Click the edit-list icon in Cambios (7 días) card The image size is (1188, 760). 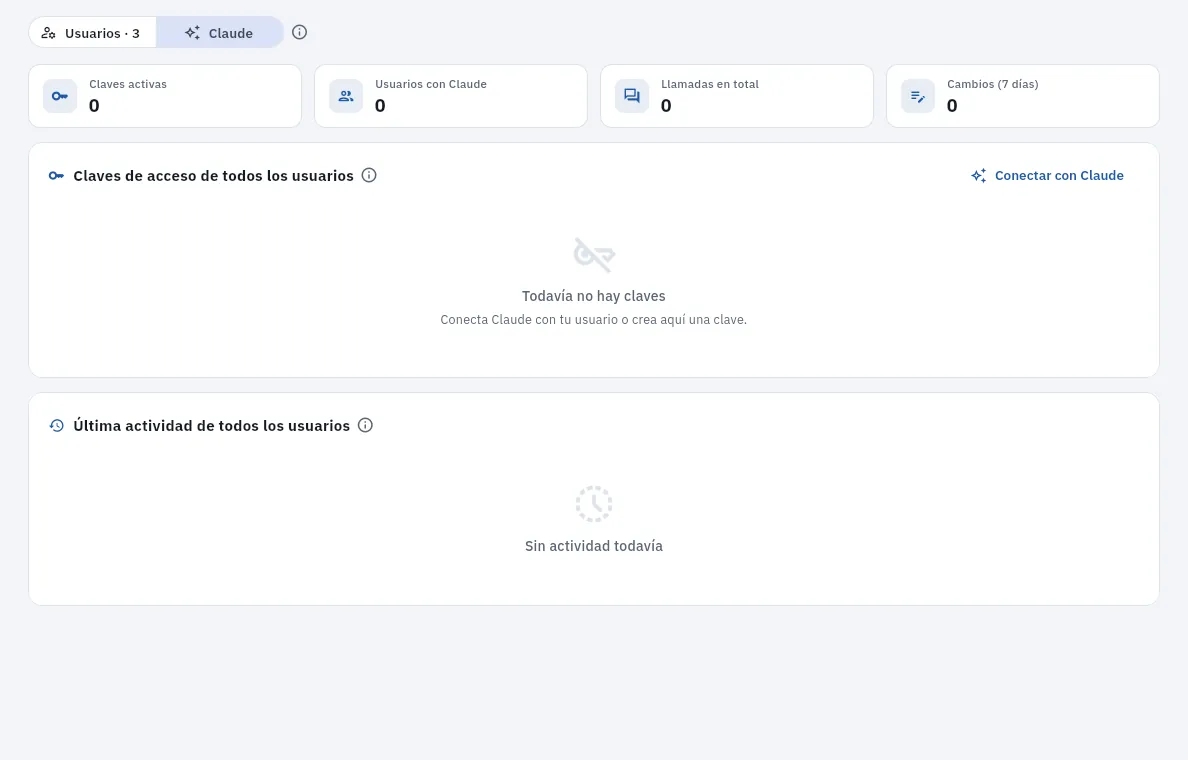click(x=918, y=96)
